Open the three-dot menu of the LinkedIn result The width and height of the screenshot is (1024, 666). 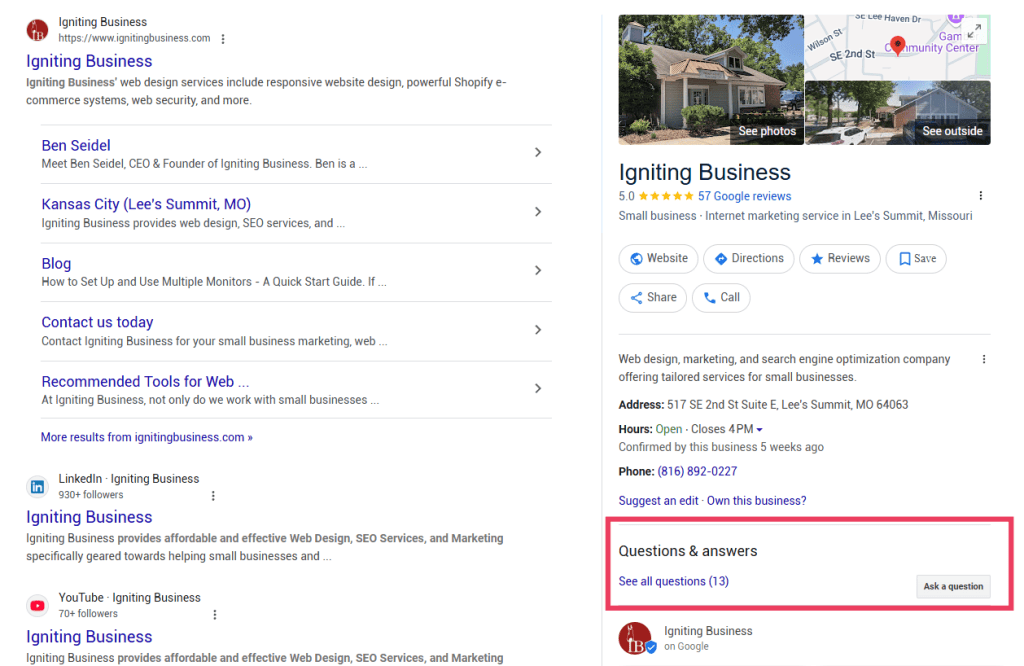coord(213,496)
